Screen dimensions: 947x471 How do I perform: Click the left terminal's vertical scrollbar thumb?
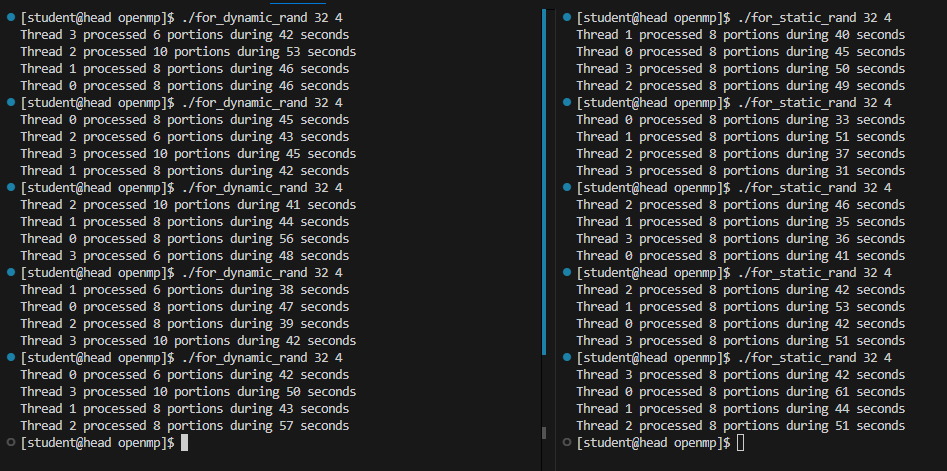pos(544,180)
